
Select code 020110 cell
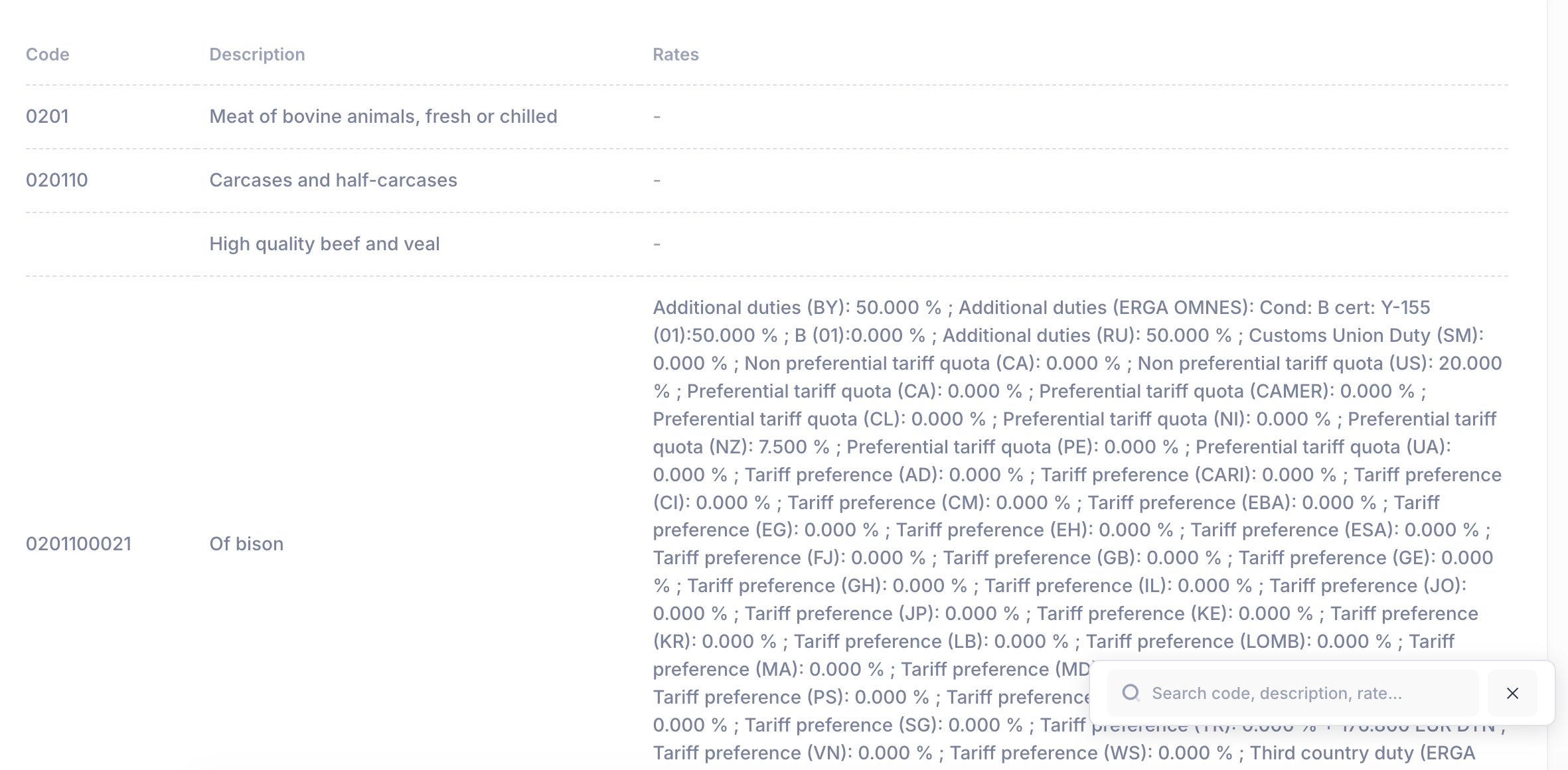[56, 180]
